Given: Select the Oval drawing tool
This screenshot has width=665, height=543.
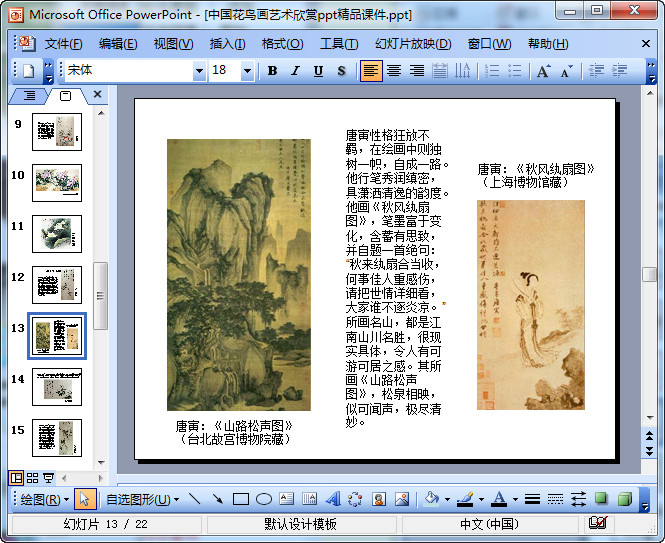Looking at the screenshot, I should point(264,499).
